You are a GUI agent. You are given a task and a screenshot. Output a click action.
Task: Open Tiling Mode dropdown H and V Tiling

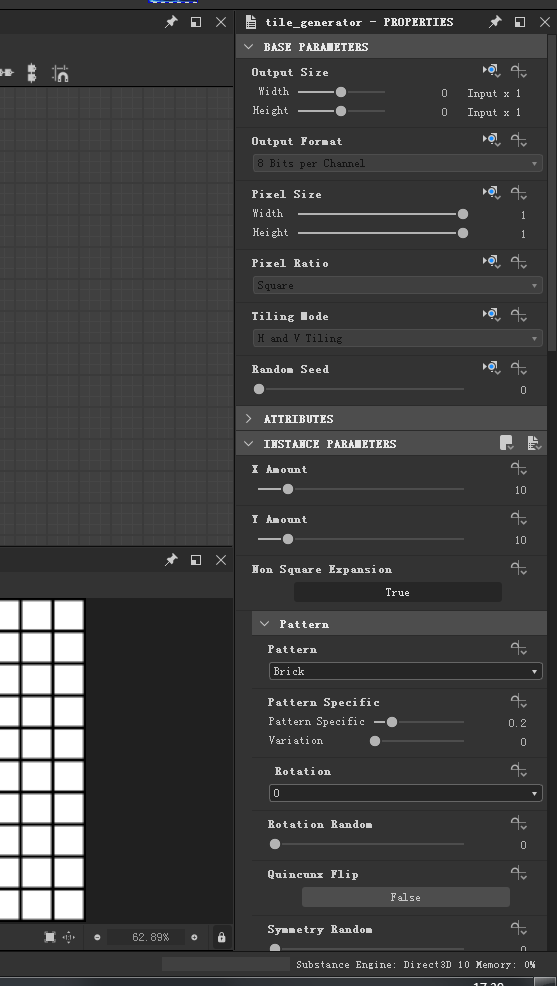397,338
